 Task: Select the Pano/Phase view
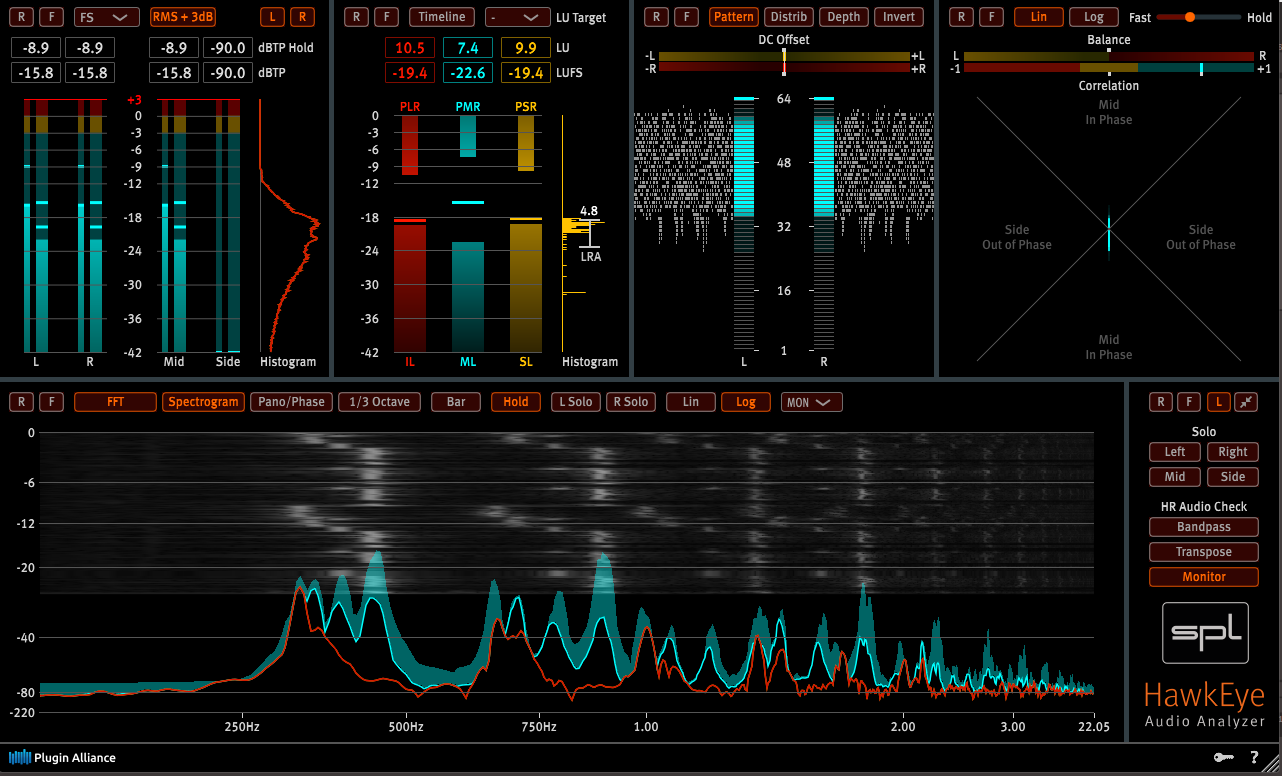292,402
